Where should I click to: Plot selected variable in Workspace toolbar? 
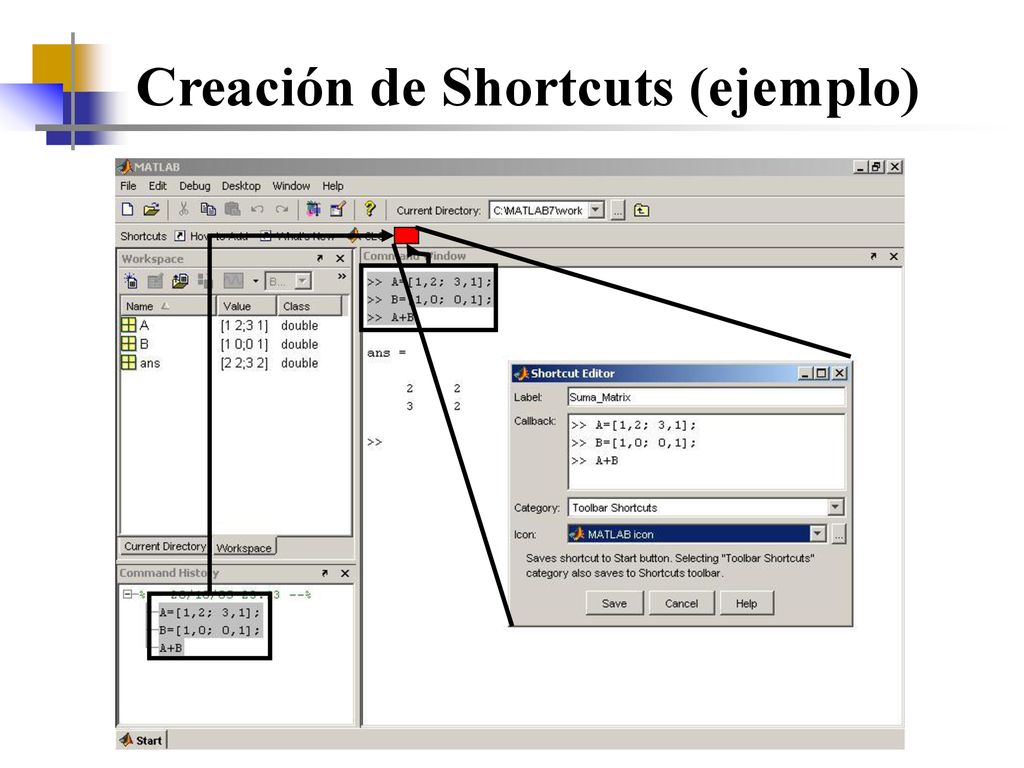point(233,281)
